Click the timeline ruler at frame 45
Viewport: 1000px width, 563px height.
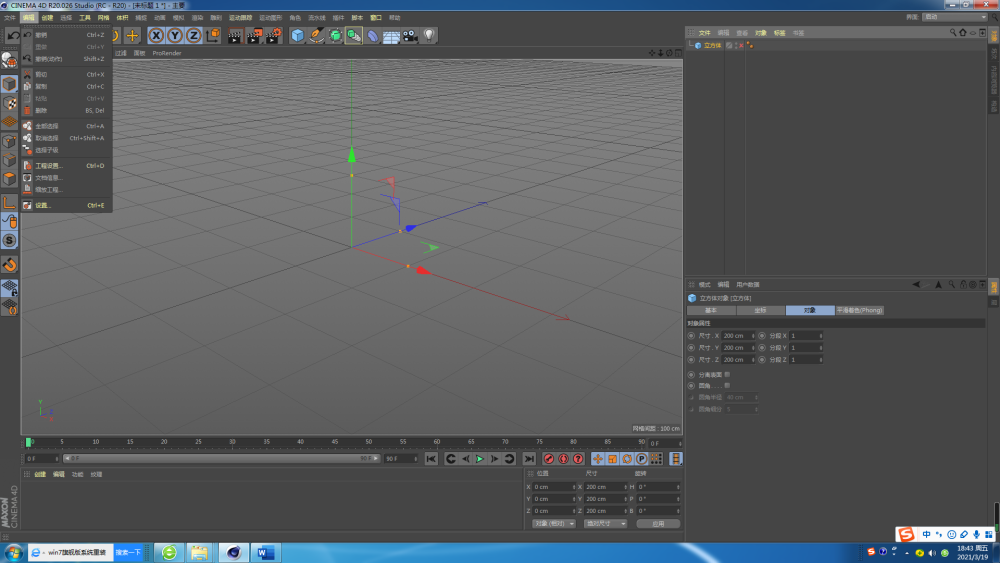tap(334, 441)
